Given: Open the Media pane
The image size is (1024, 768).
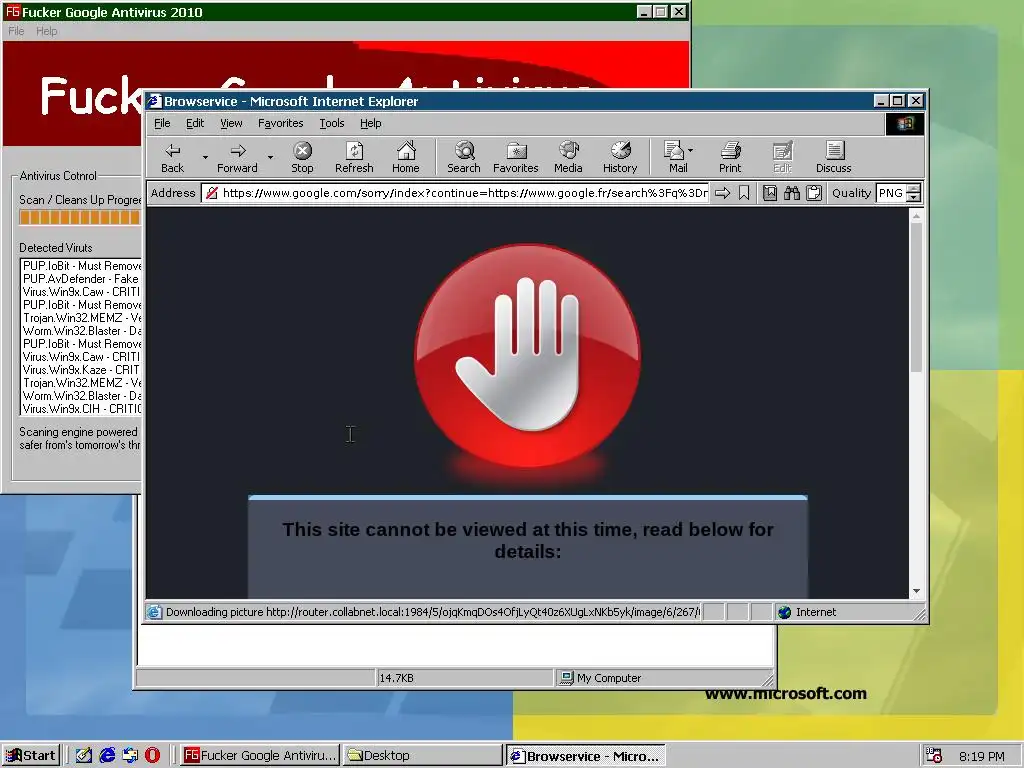Looking at the screenshot, I should 568,157.
